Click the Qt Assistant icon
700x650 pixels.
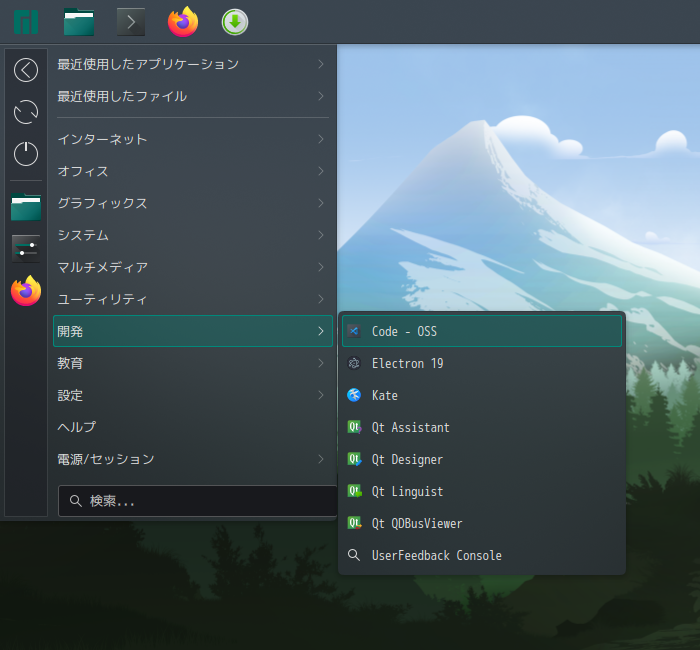[354, 427]
